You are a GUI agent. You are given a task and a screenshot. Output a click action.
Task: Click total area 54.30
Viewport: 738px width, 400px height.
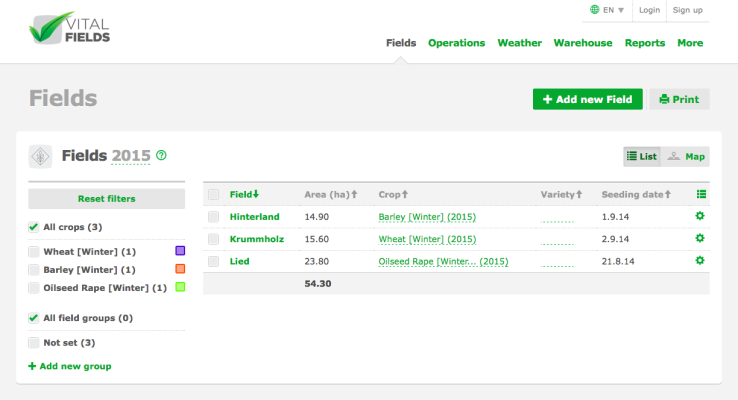click(x=318, y=284)
